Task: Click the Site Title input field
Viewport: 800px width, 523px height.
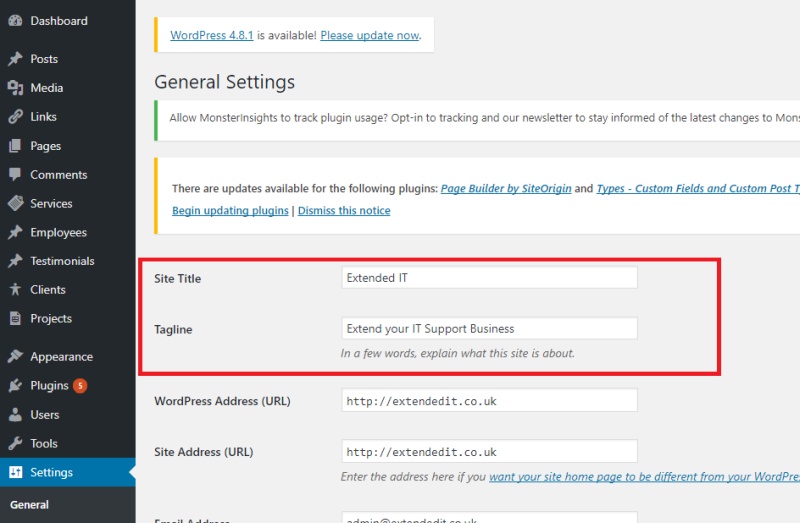Action: (489, 278)
